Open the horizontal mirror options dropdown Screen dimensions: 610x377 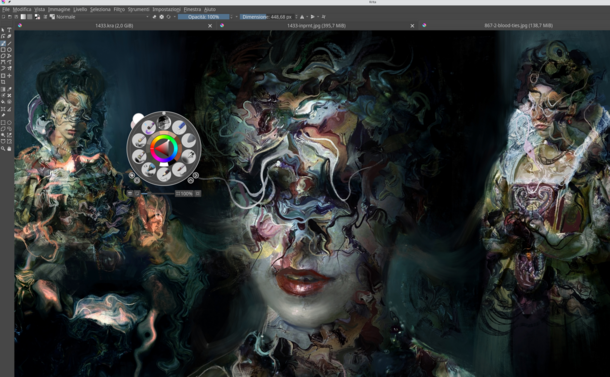click(307, 17)
